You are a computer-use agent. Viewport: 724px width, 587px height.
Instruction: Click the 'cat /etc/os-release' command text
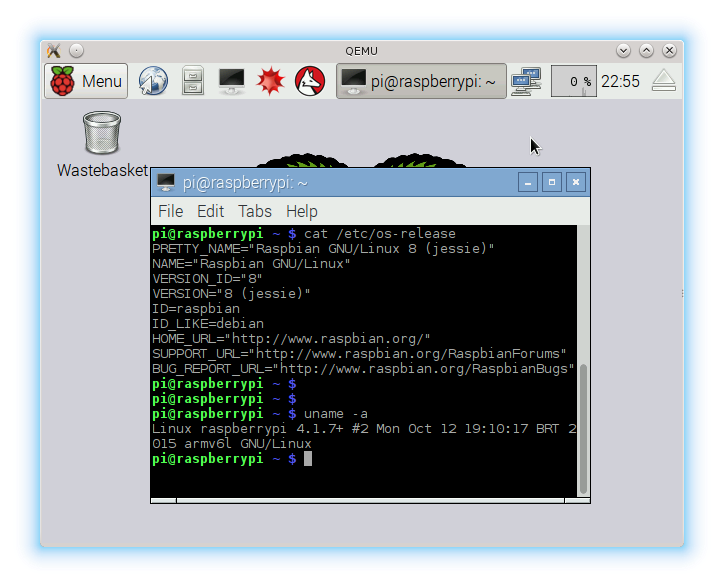tap(380, 234)
